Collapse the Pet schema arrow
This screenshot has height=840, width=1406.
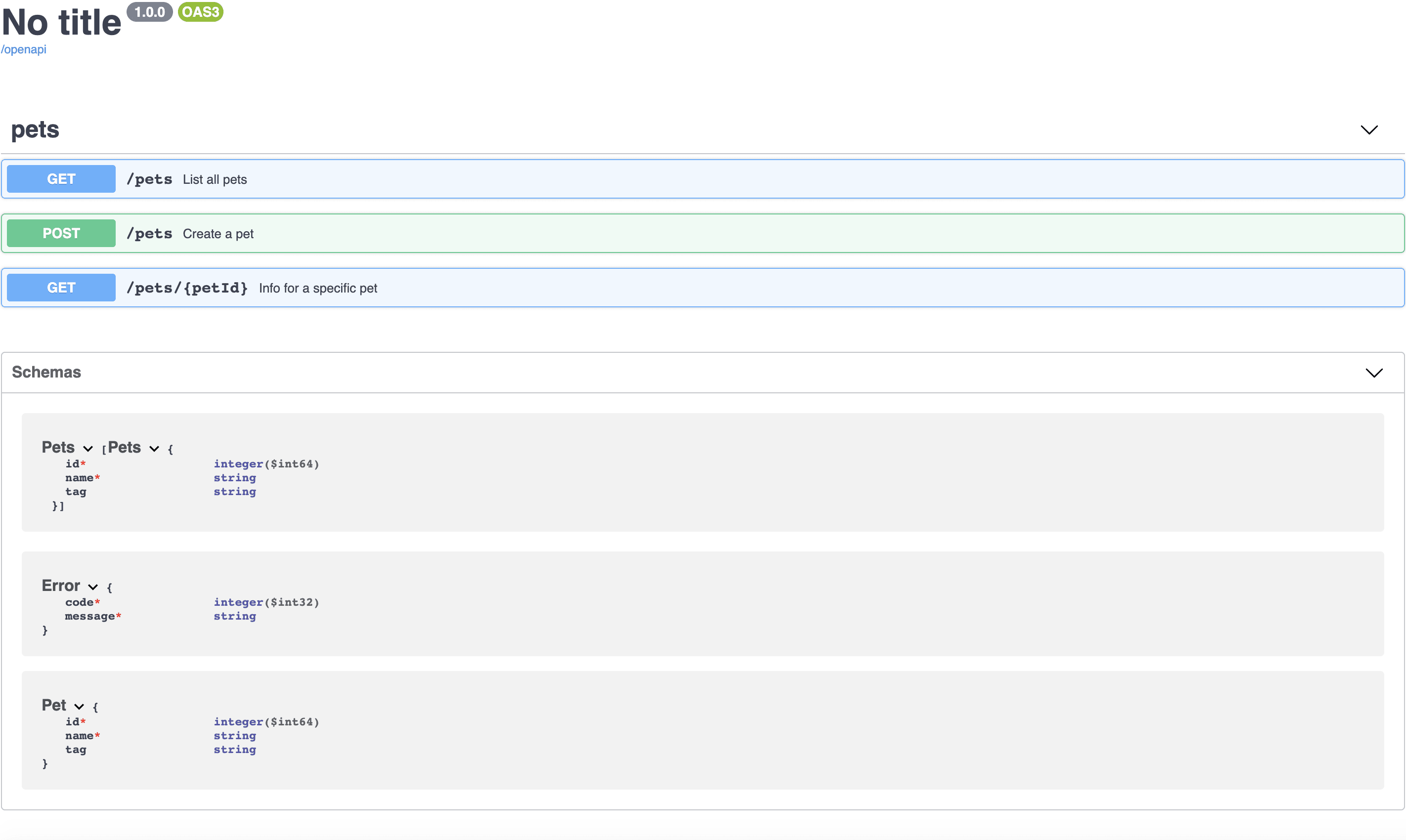coord(79,707)
